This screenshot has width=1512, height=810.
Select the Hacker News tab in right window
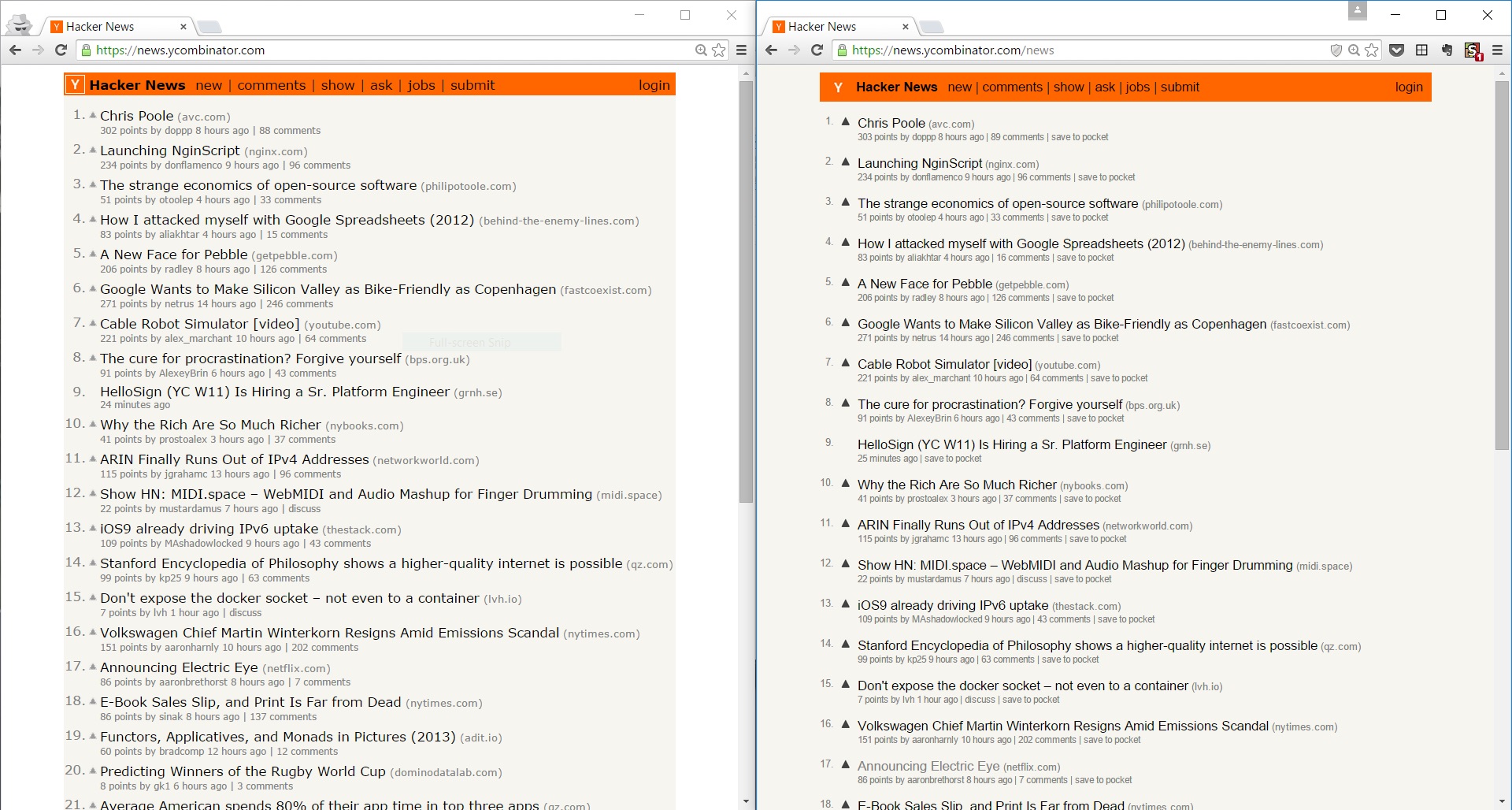pyautogui.click(x=840, y=26)
